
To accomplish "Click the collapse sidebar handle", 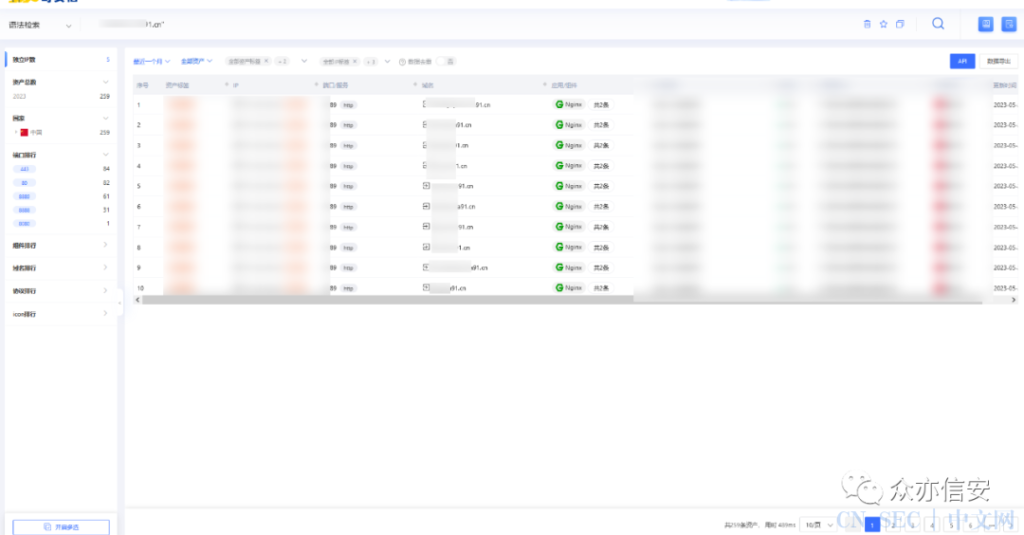I will (120, 302).
